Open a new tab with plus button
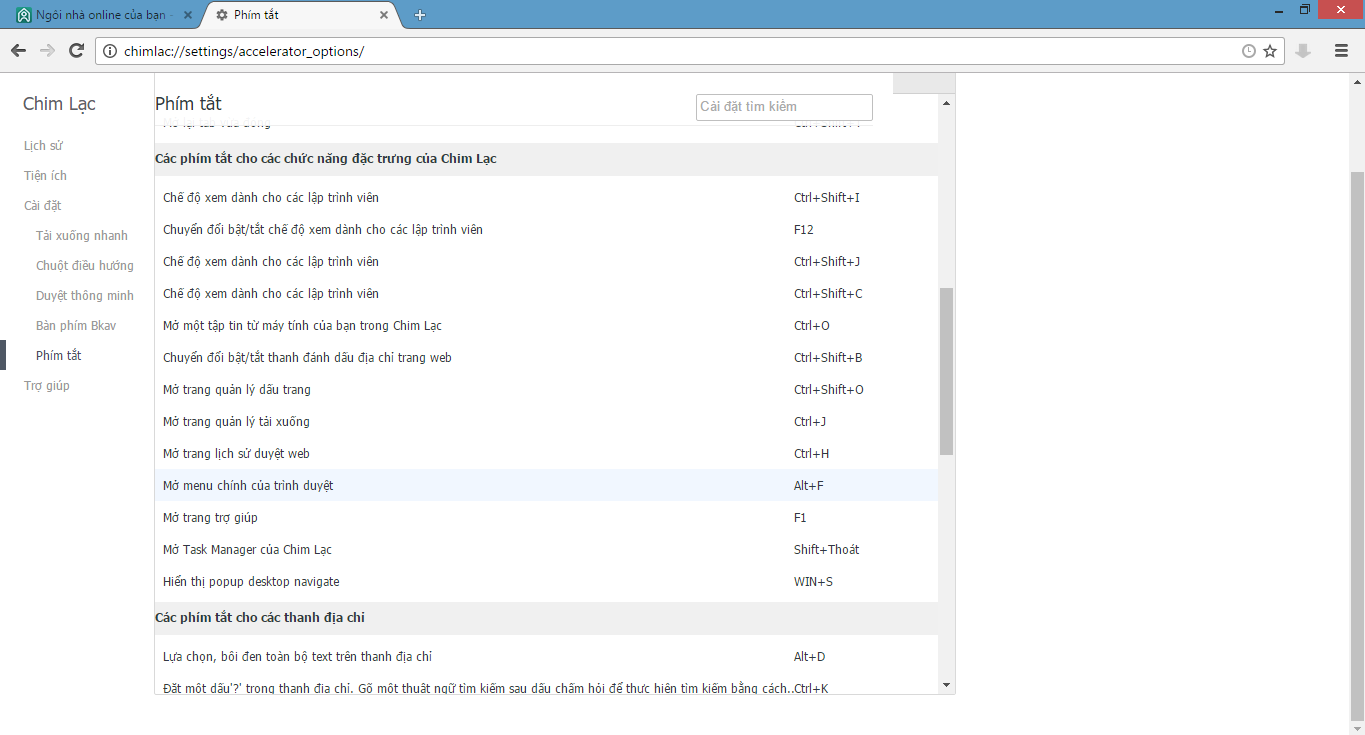Viewport: 1365px width, 735px height. pyautogui.click(x=420, y=15)
